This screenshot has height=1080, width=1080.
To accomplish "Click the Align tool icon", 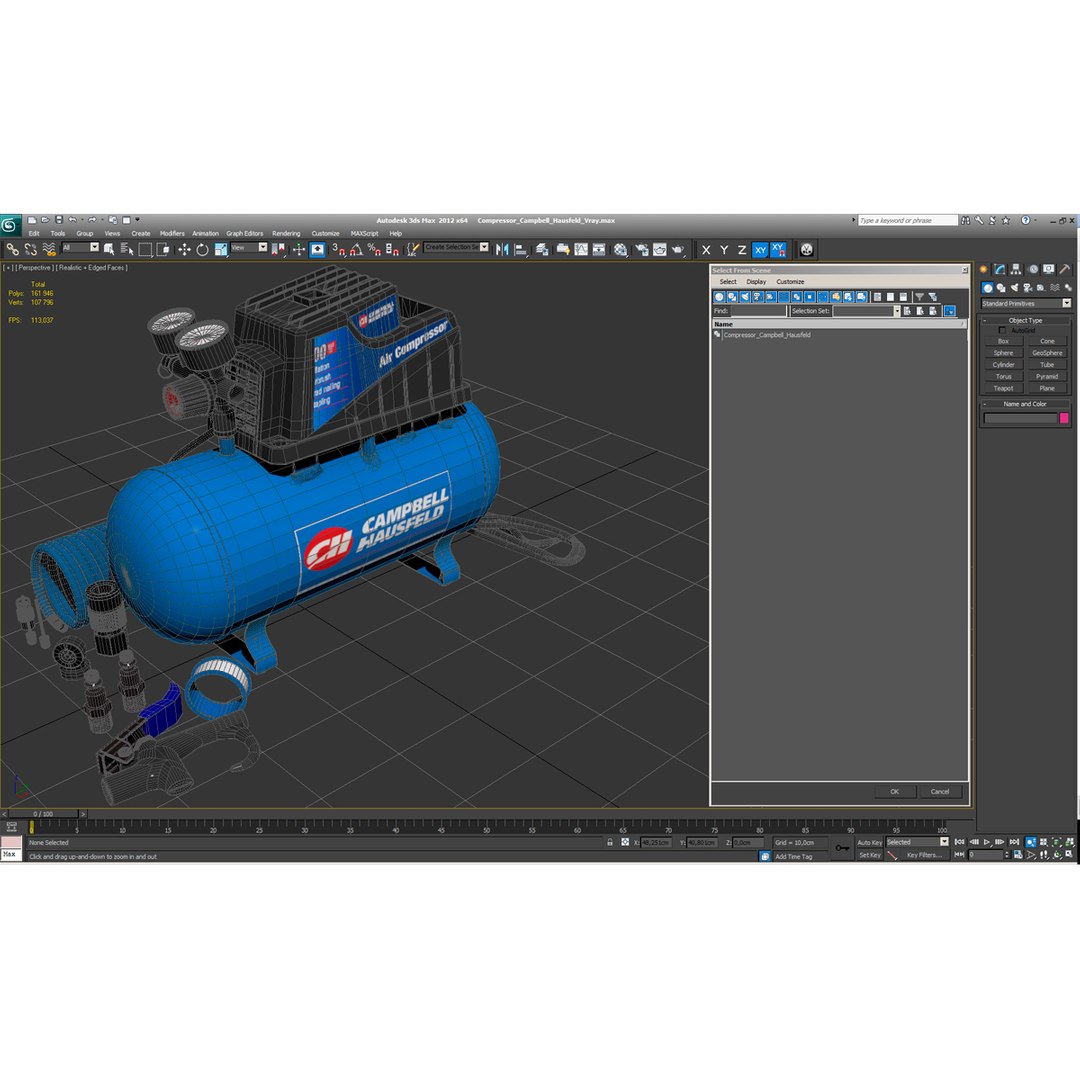I will pos(521,249).
